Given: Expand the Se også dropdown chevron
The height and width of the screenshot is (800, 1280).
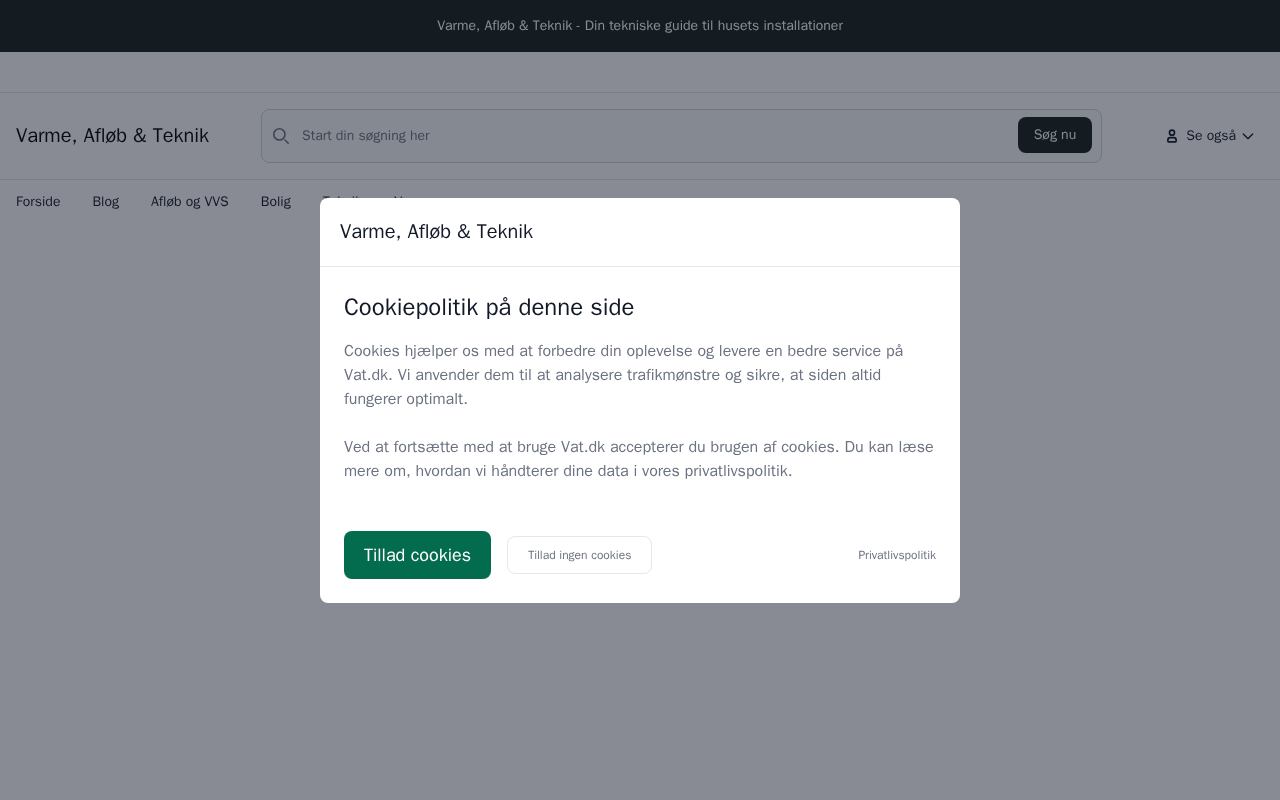Looking at the screenshot, I should pyautogui.click(x=1248, y=136).
